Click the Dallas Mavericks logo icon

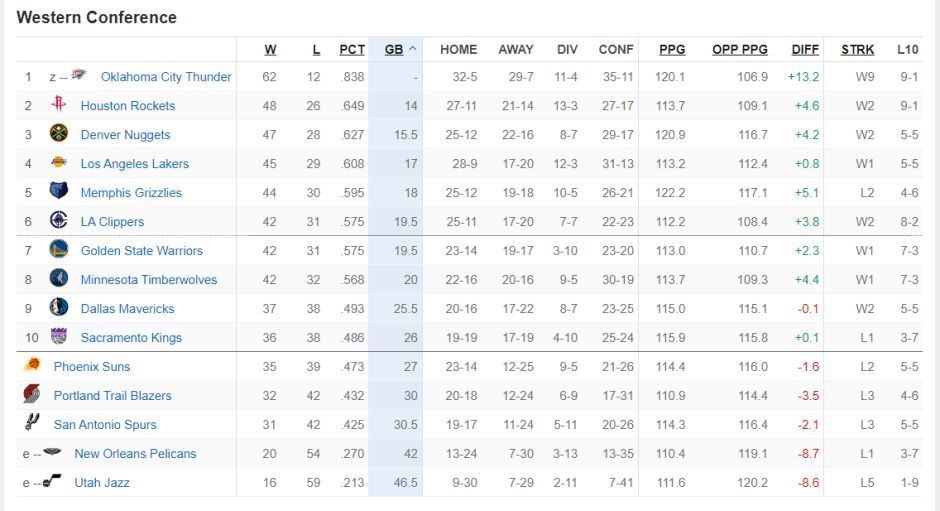[x=59, y=307]
